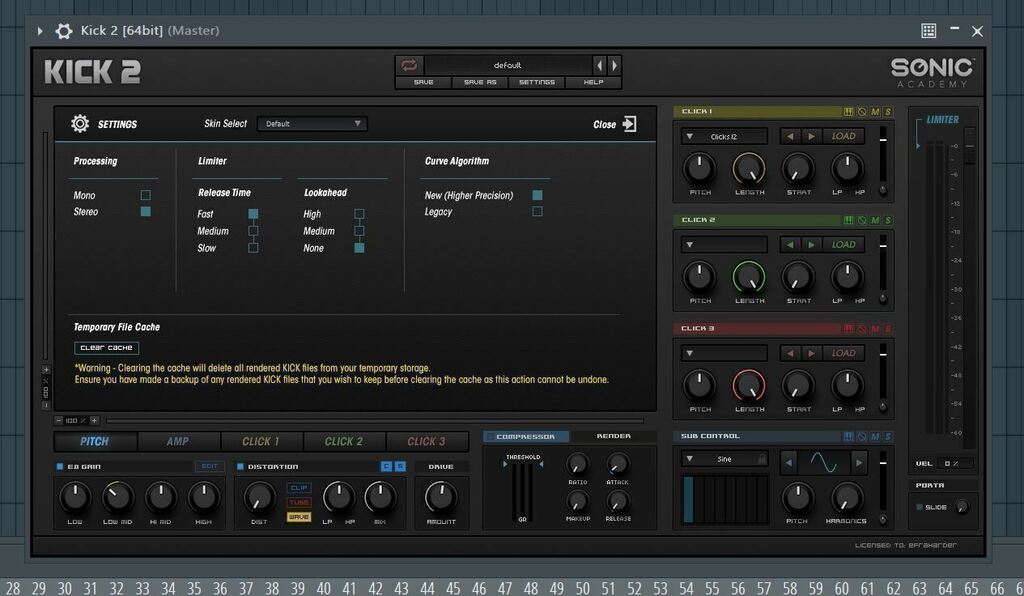Screen dimensions: 1024x596
Task: Toggle the Distortion enable switch
Action: tap(240, 467)
